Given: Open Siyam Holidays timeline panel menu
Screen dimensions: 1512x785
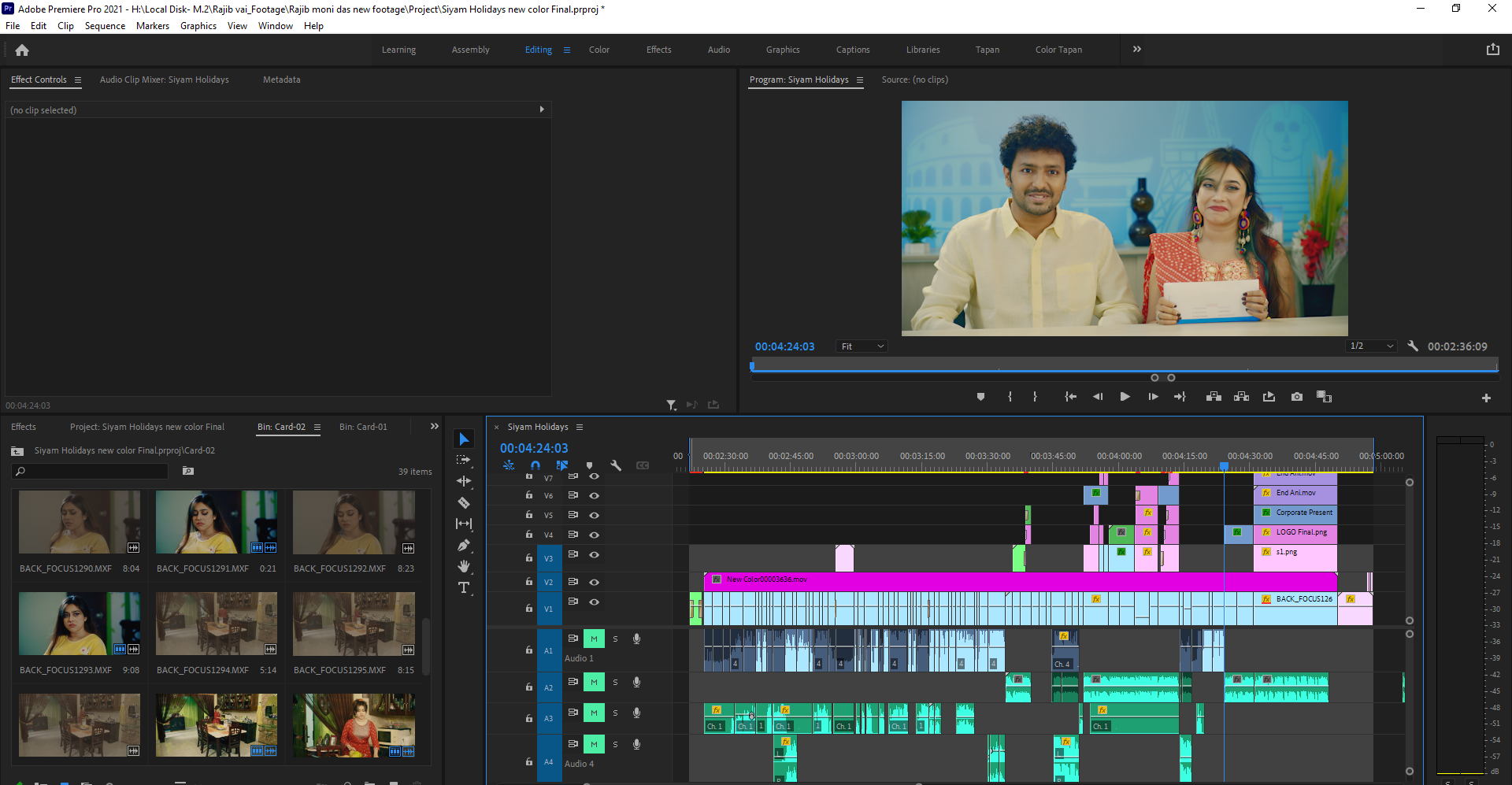Looking at the screenshot, I should 580,427.
